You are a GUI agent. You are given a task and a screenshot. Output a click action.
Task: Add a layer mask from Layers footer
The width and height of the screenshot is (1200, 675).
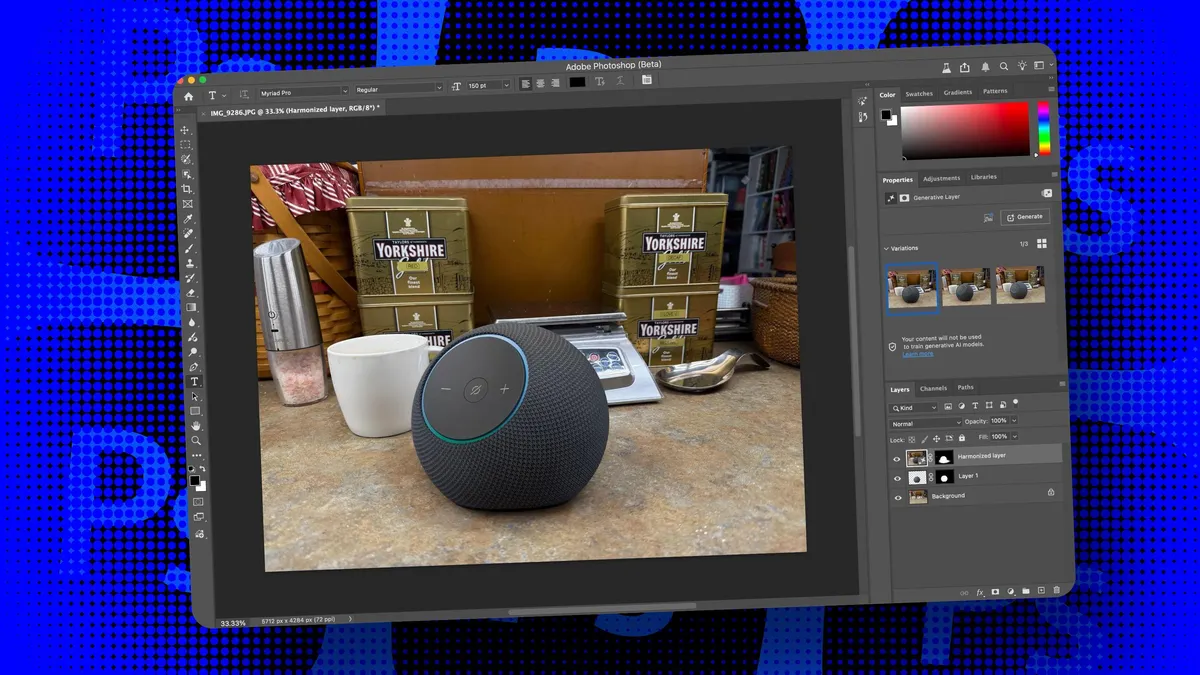tap(994, 592)
